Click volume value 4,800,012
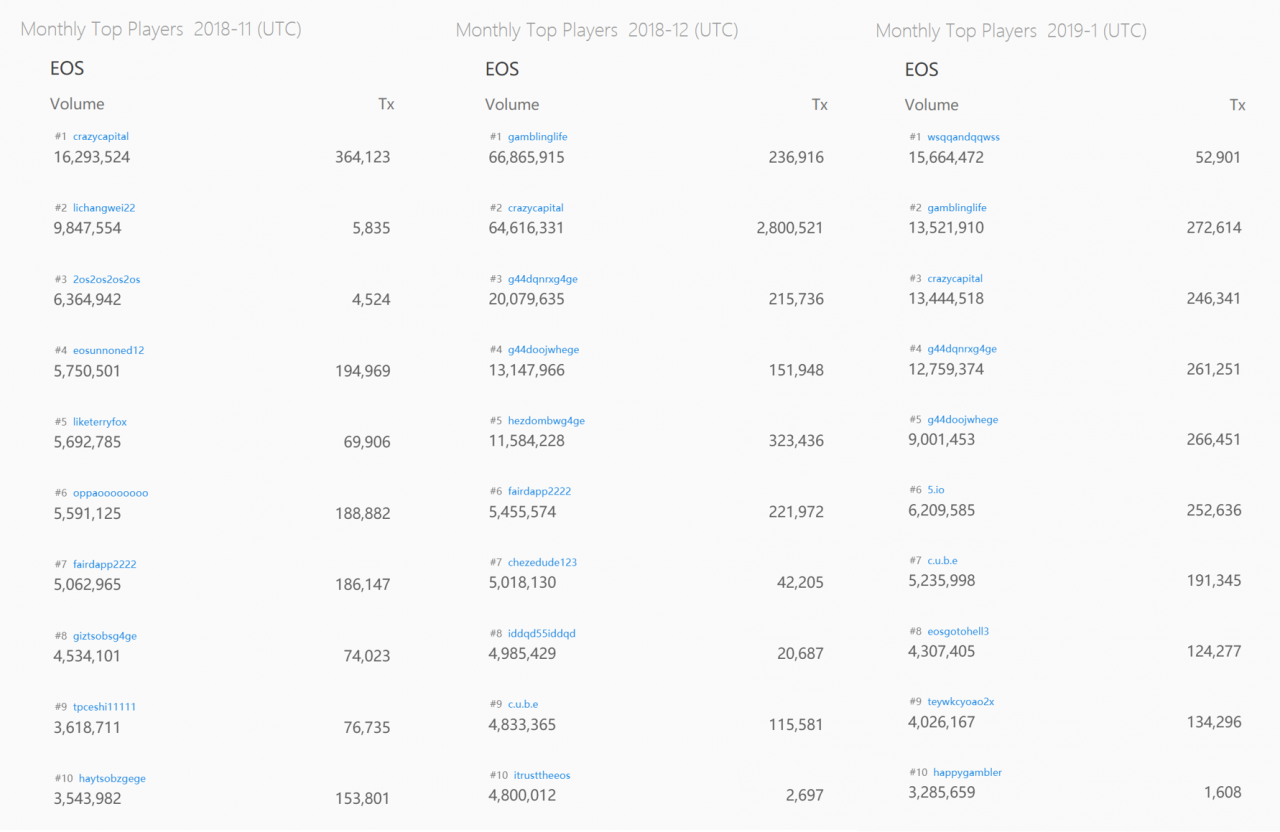Screen dimensions: 1280x832 (x=522, y=796)
